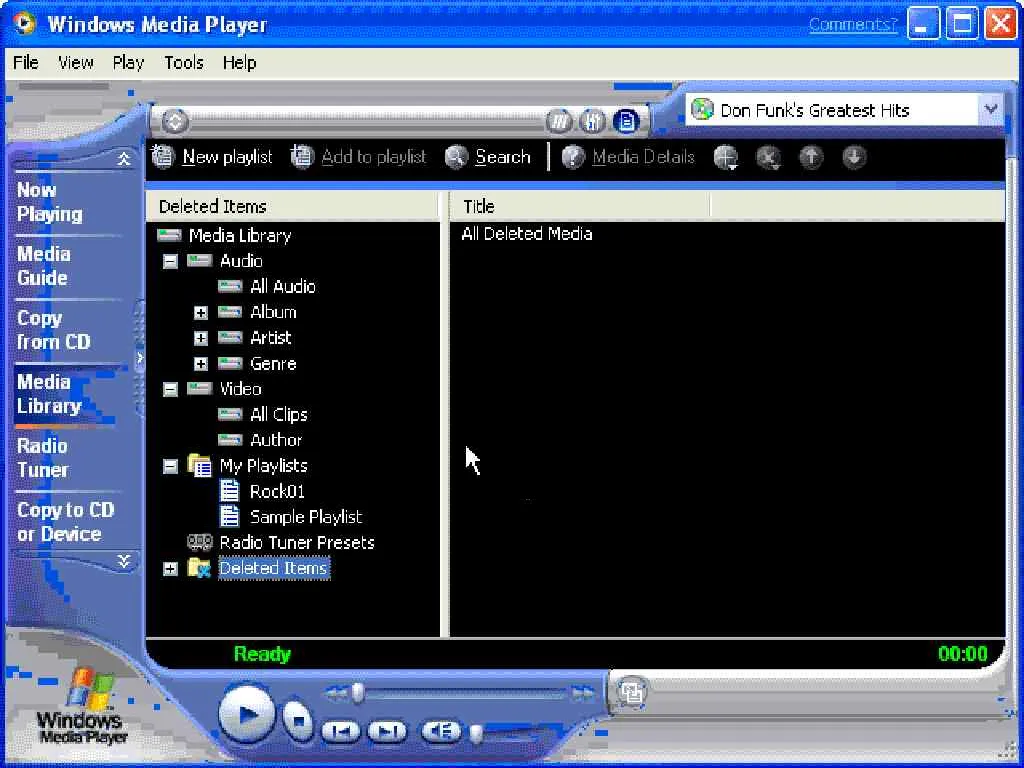Viewport: 1024px width, 768px height.
Task: Click the delete X toolbar icon
Action: [x=769, y=157]
